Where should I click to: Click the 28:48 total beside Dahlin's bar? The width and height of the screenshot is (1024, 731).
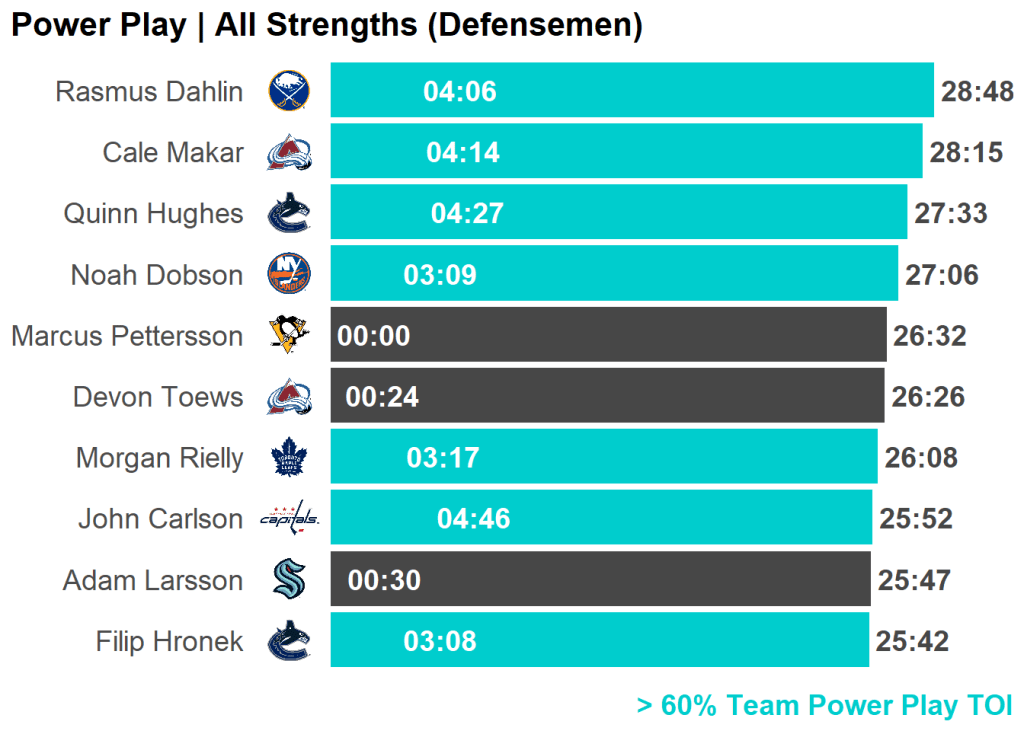tap(977, 92)
